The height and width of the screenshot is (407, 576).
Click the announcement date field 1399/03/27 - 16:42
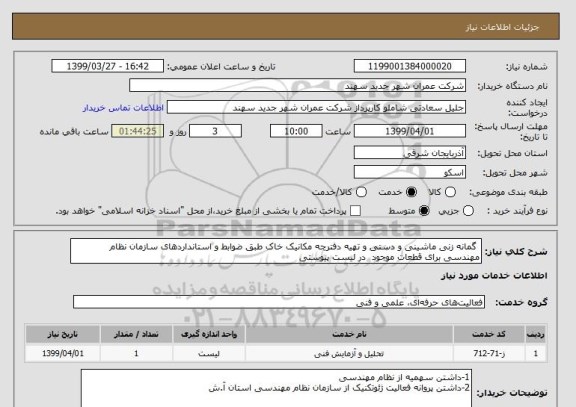click(x=108, y=66)
